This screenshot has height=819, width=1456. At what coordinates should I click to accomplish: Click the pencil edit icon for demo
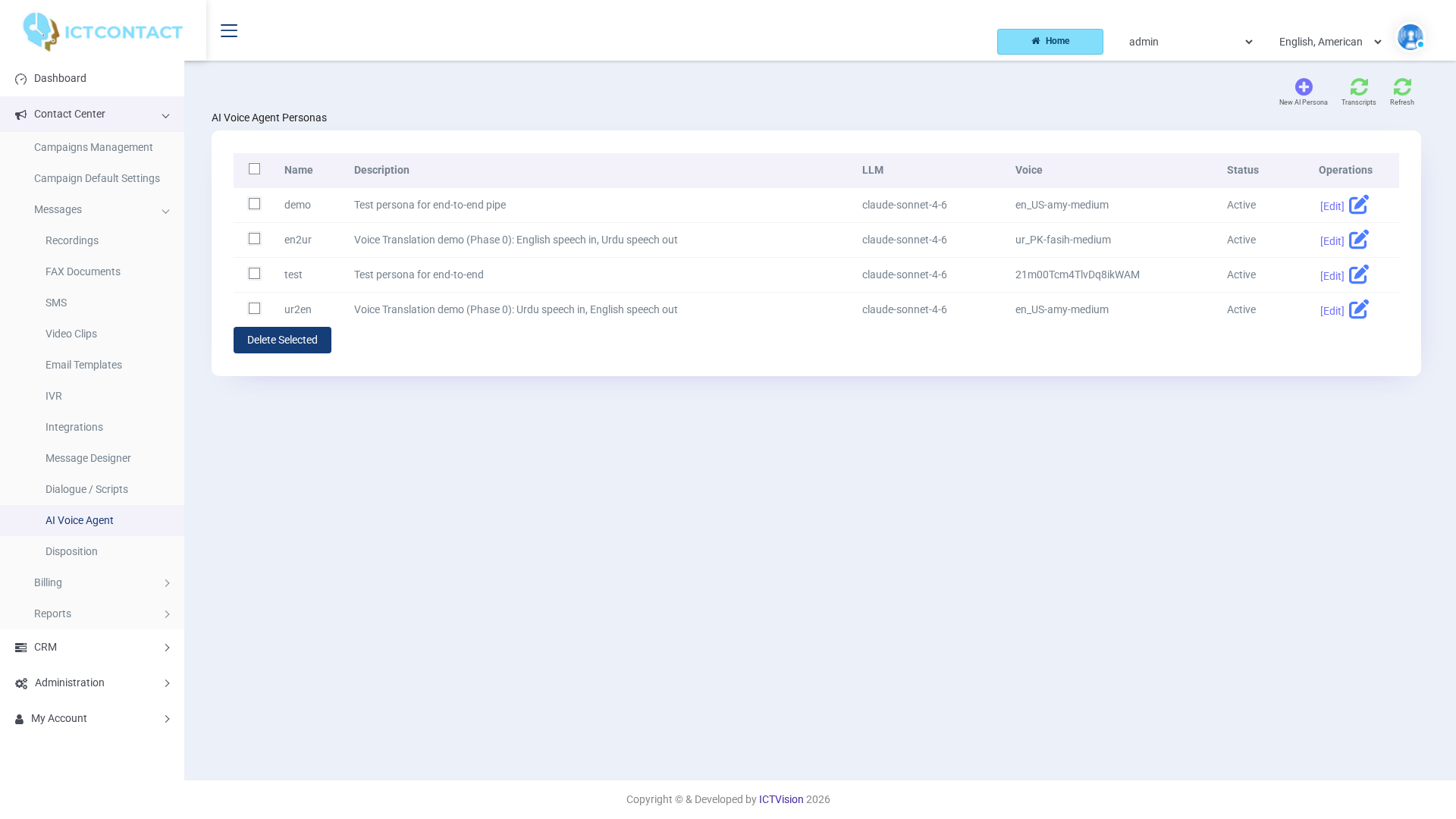coord(1359,205)
